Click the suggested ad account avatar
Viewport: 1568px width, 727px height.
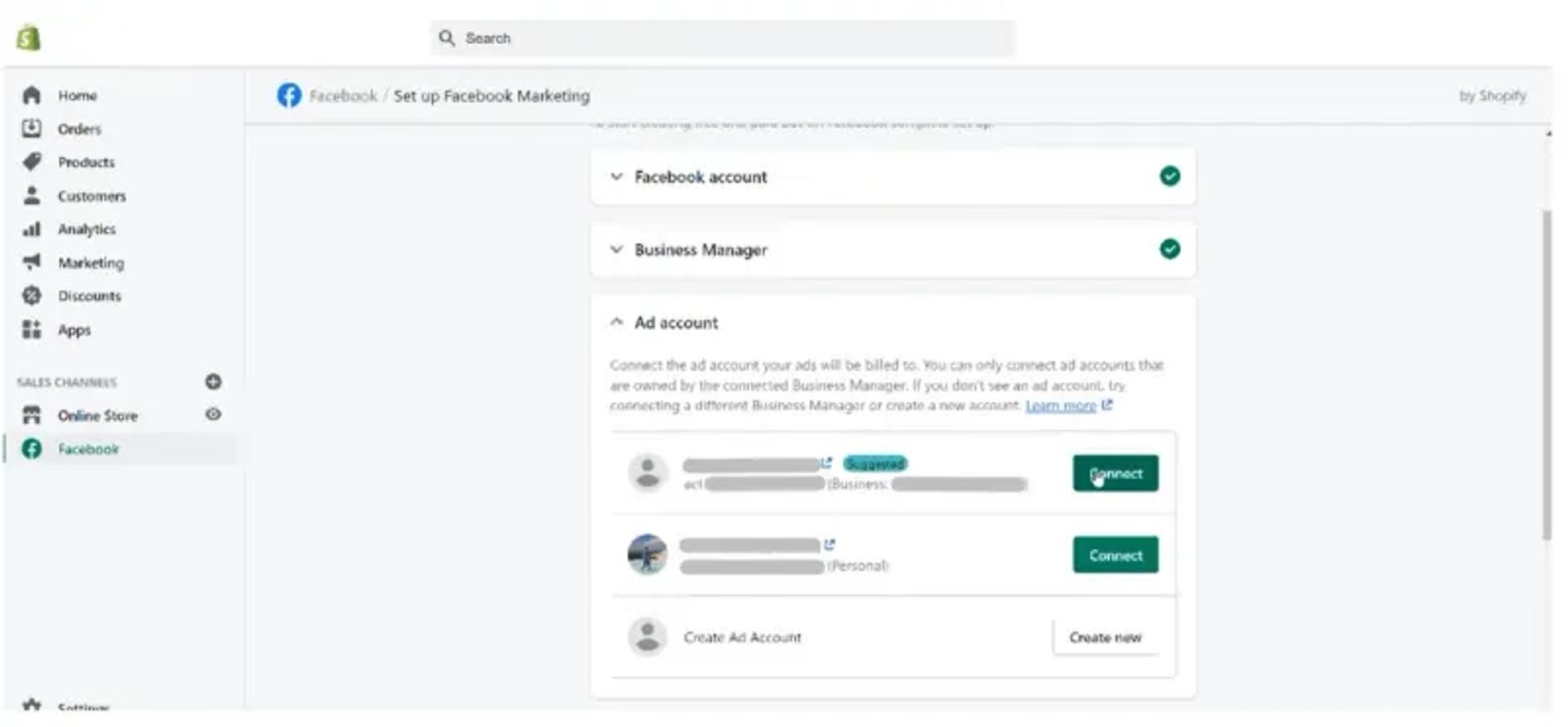(x=648, y=473)
